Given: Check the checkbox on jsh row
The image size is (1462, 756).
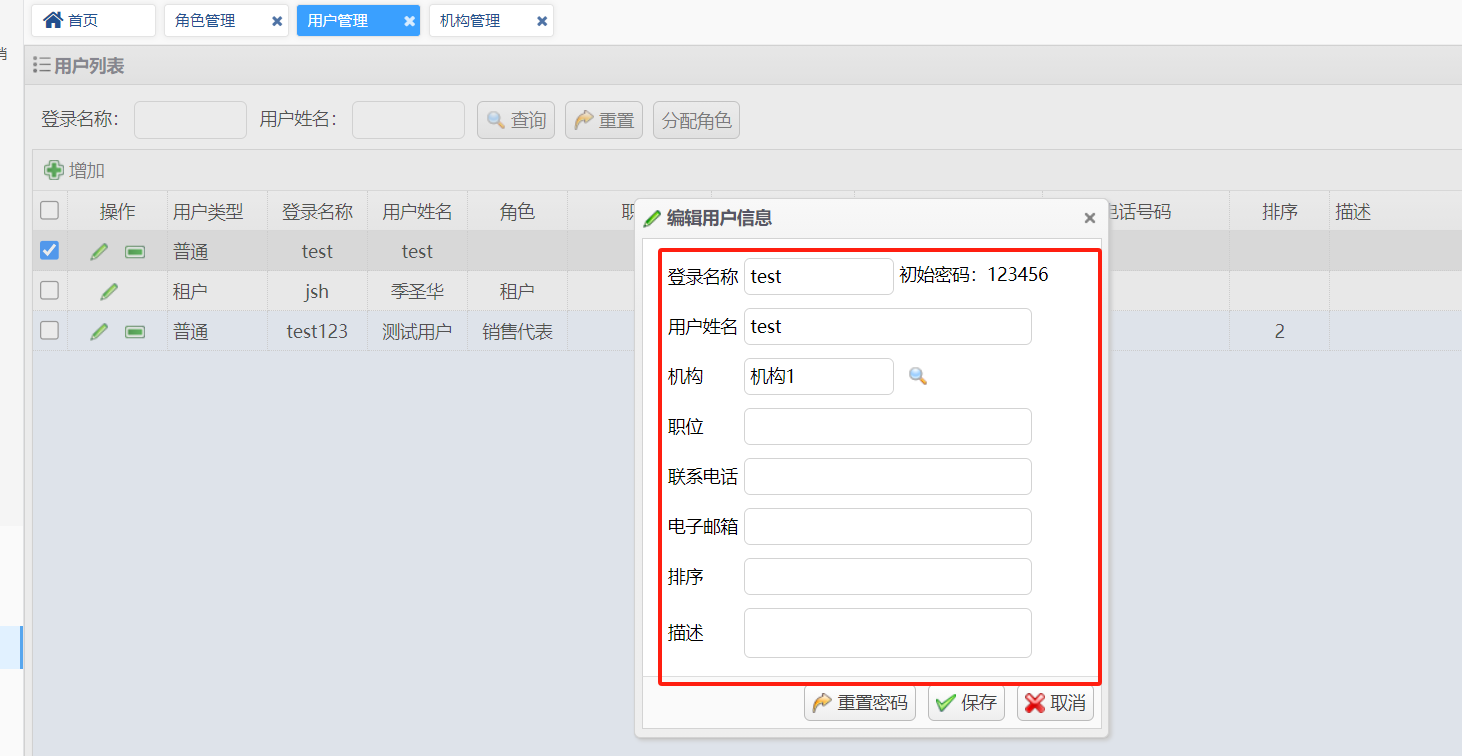Looking at the screenshot, I should pyautogui.click(x=49, y=291).
